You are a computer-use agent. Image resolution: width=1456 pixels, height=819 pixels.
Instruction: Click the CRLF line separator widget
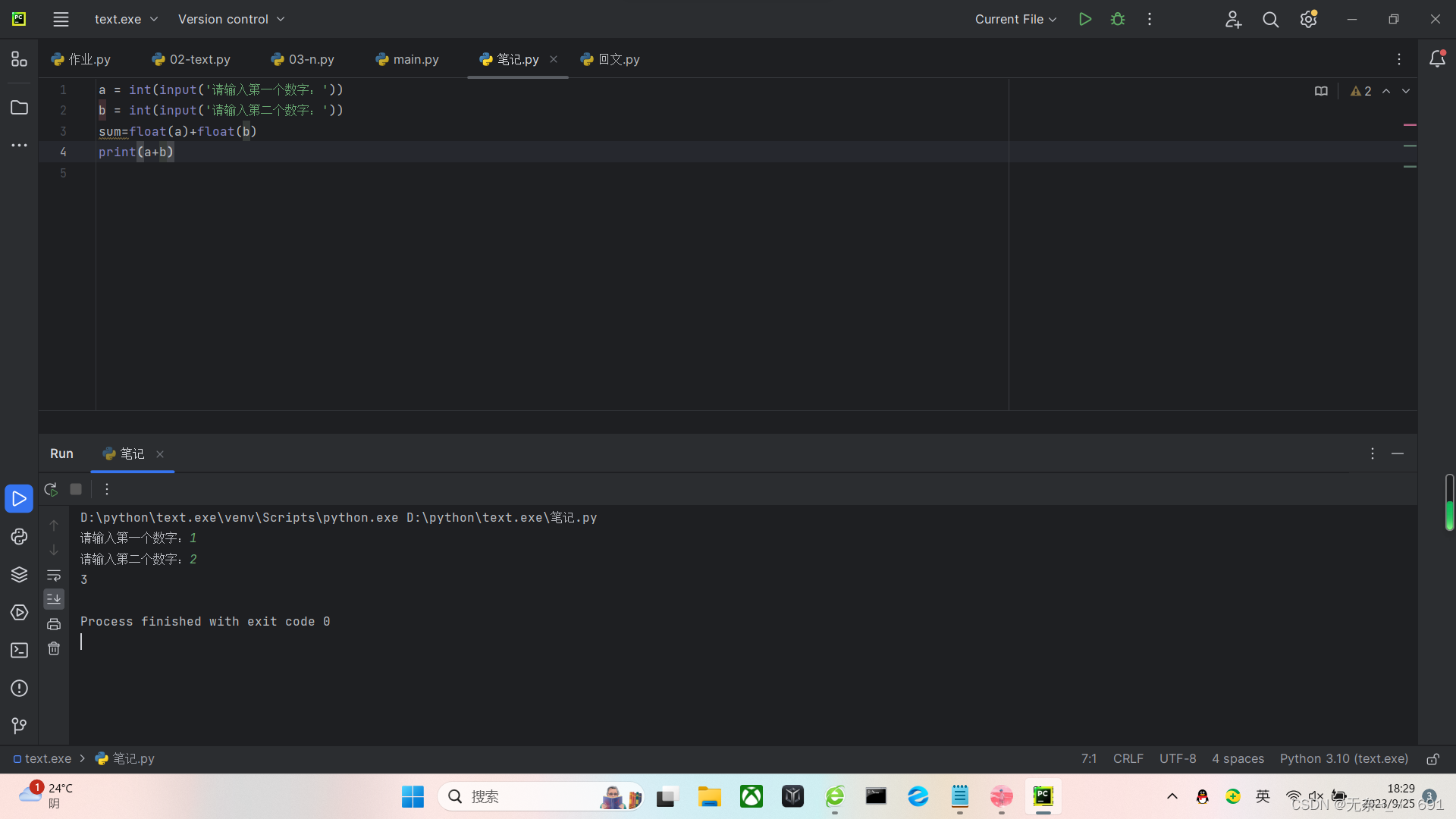click(x=1128, y=758)
